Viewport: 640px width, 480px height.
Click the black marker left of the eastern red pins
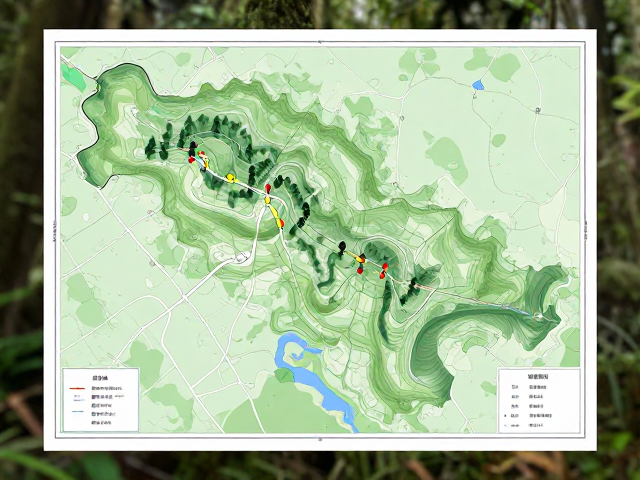click(x=342, y=246)
